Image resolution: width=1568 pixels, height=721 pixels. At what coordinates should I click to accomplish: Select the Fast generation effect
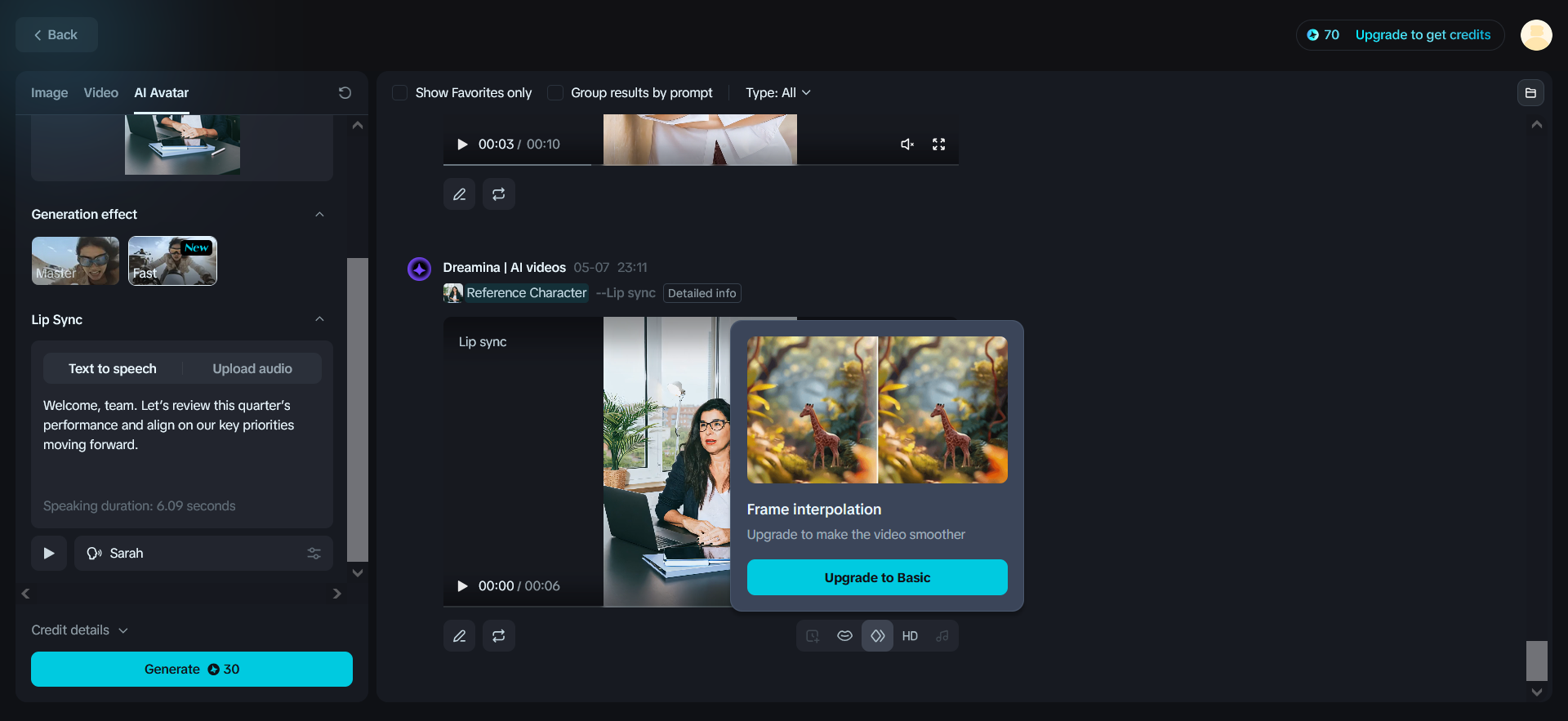pos(172,260)
